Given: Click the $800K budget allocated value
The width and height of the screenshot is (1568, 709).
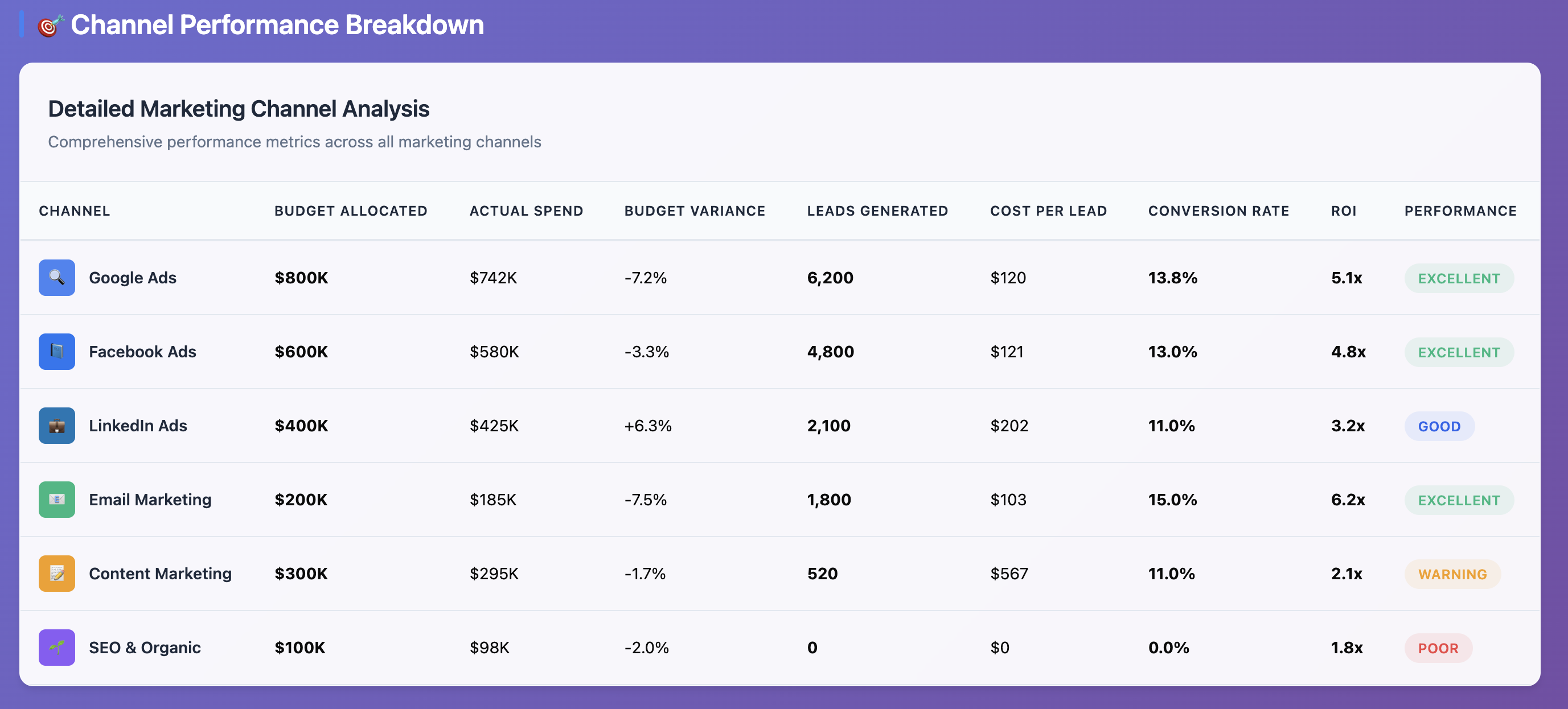Looking at the screenshot, I should click(301, 278).
